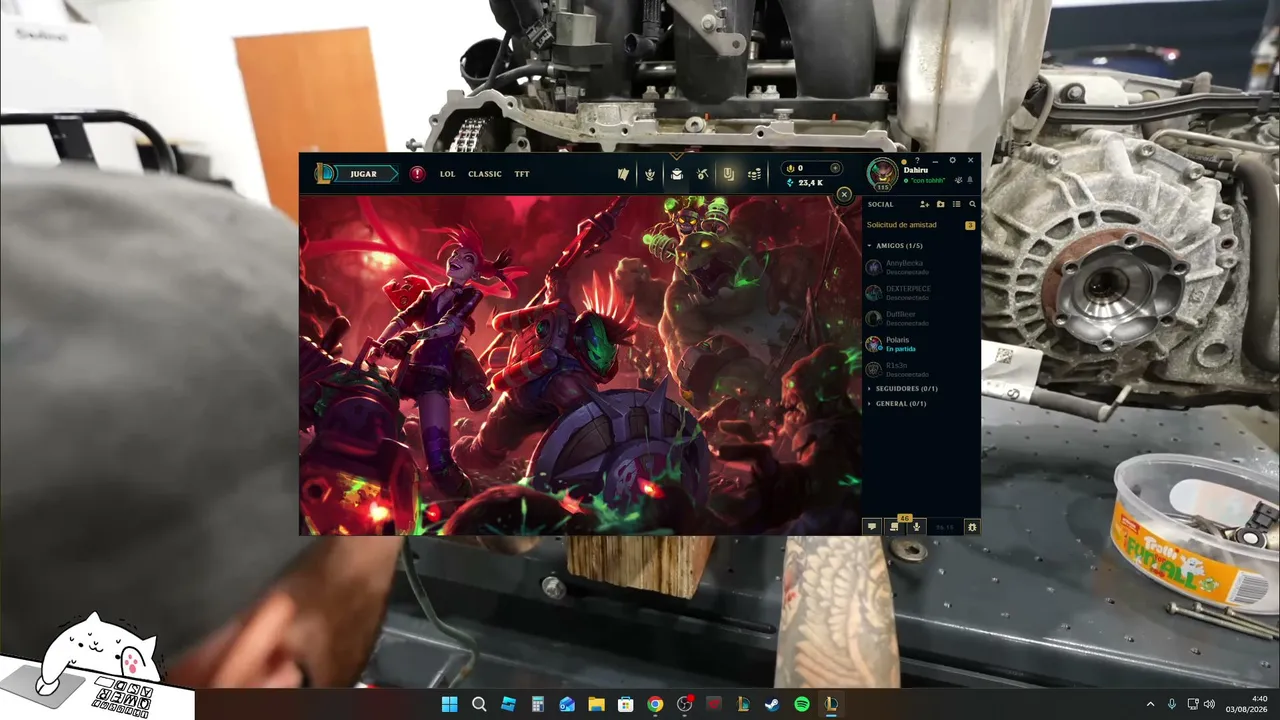Click the 23,4 K blue essence balance
Image resolution: width=1280 pixels, height=720 pixels.
point(805,183)
